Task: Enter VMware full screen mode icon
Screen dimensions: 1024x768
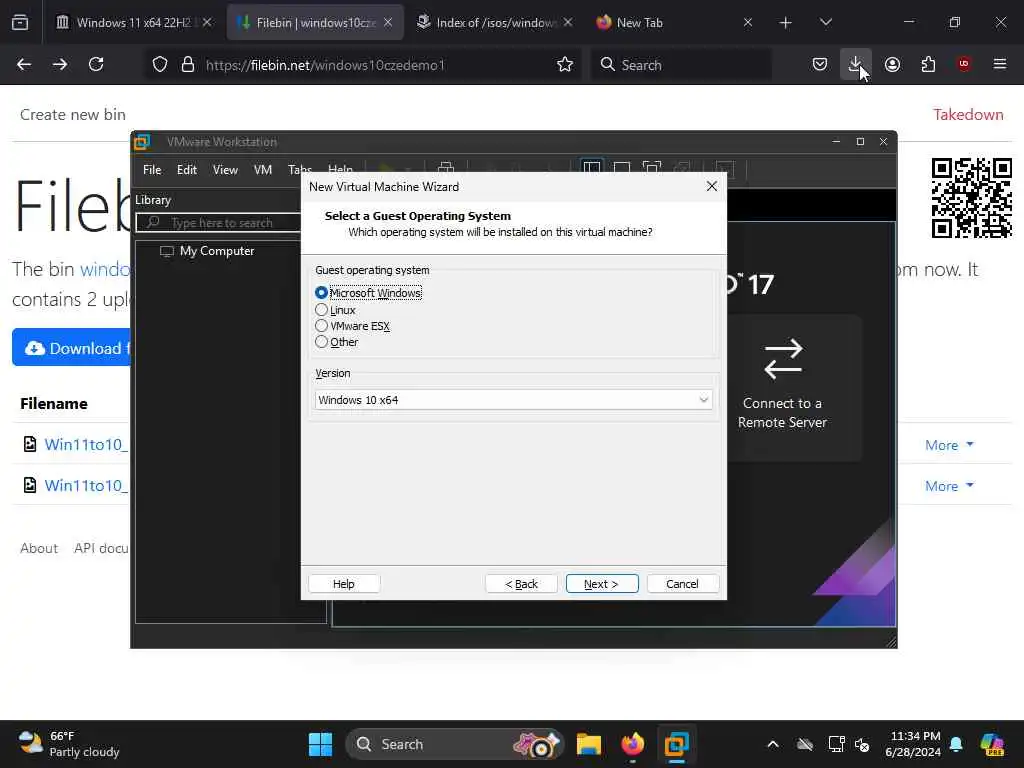Action: [652, 168]
